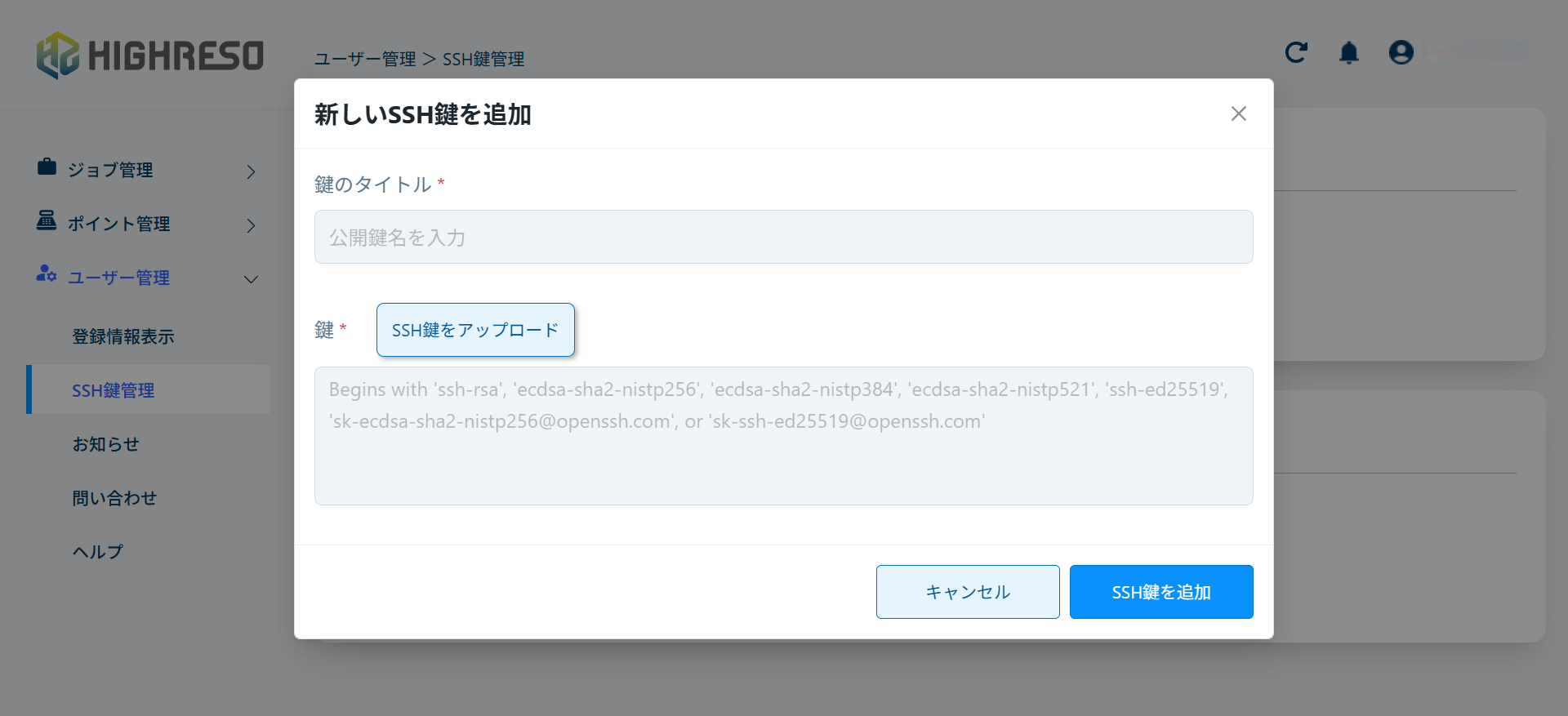Open 問い合わせ sidebar item
This screenshot has width=1568, height=716.
click(x=114, y=498)
